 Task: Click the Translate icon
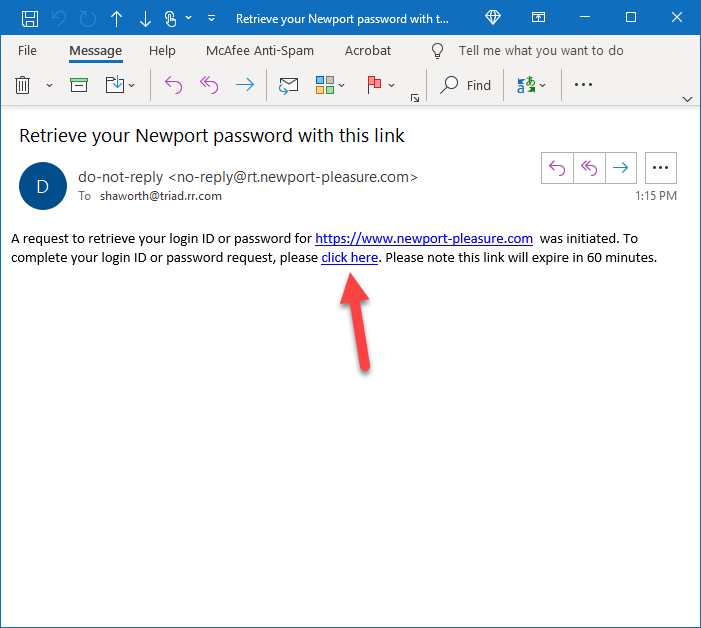tap(526, 85)
